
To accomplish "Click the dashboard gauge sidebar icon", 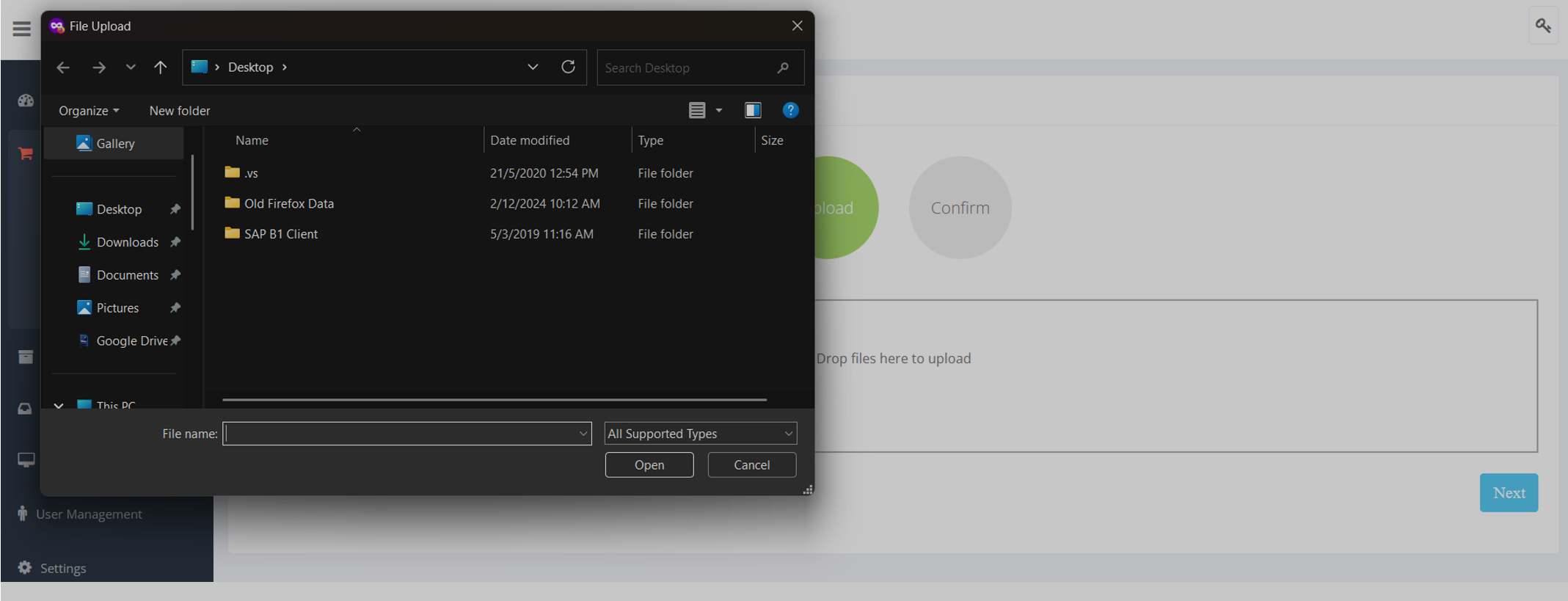I will (x=26, y=101).
